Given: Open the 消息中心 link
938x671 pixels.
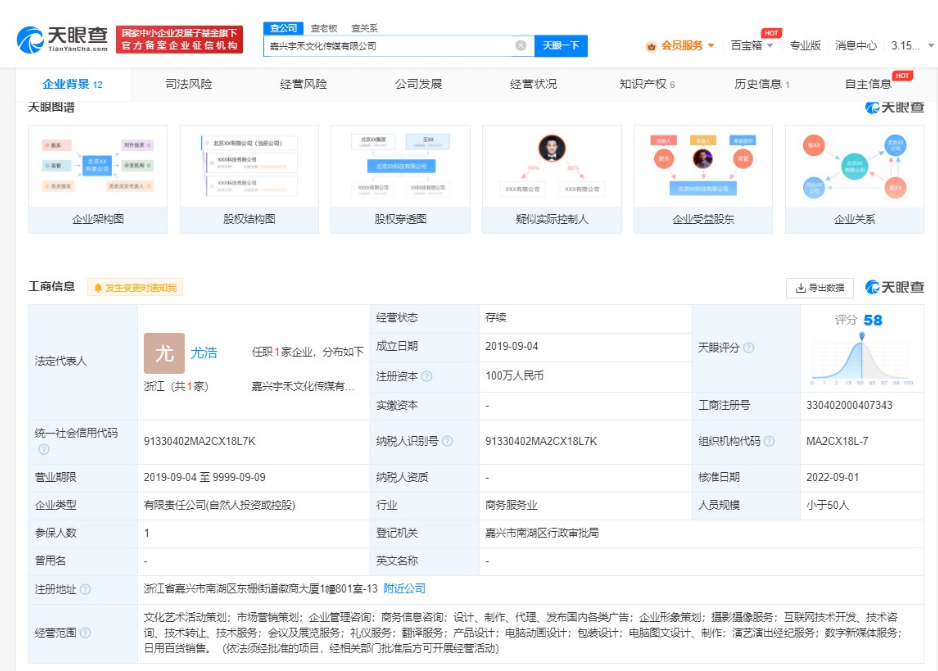Looking at the screenshot, I should (855, 45).
